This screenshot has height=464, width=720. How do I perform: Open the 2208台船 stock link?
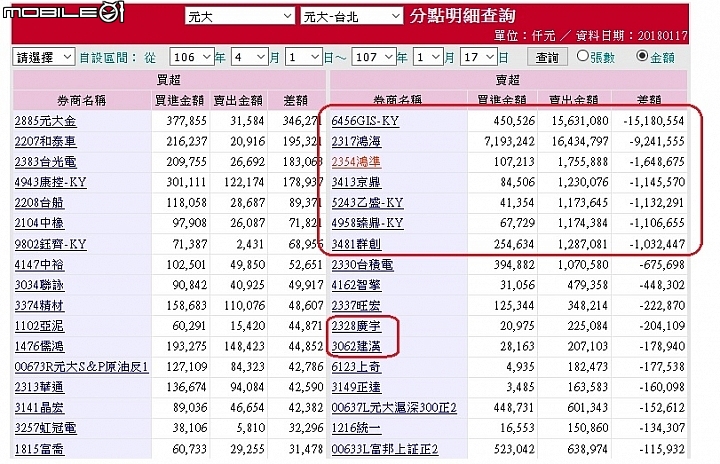(39, 203)
